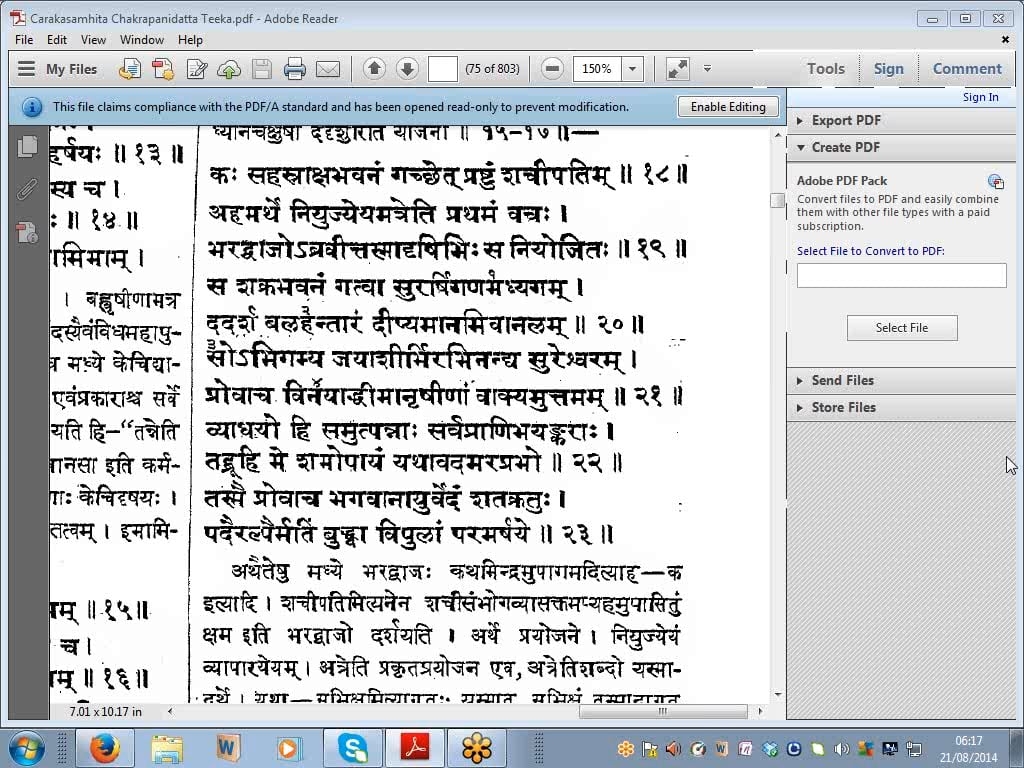Click the Sign In link
Image resolution: width=1024 pixels, height=768 pixels.
pos(980,97)
